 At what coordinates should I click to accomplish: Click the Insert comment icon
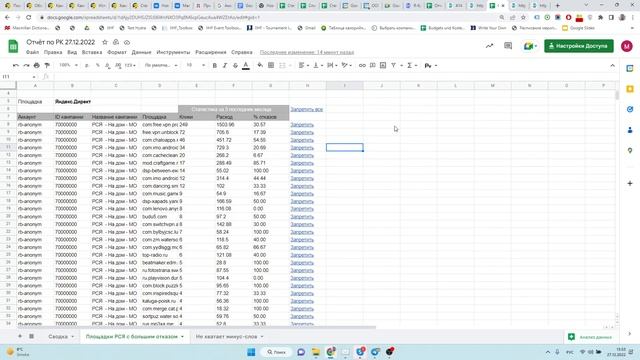point(373,65)
